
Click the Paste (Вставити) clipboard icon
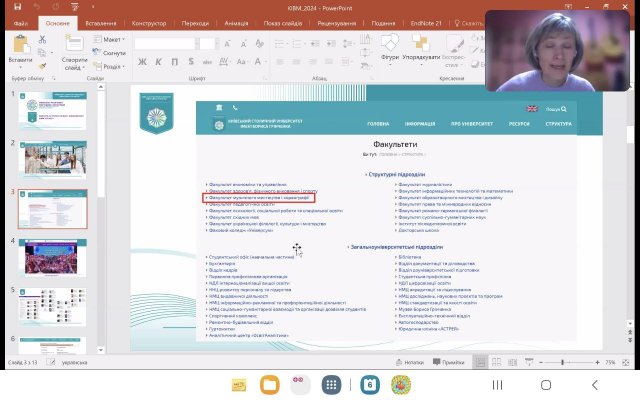19,47
